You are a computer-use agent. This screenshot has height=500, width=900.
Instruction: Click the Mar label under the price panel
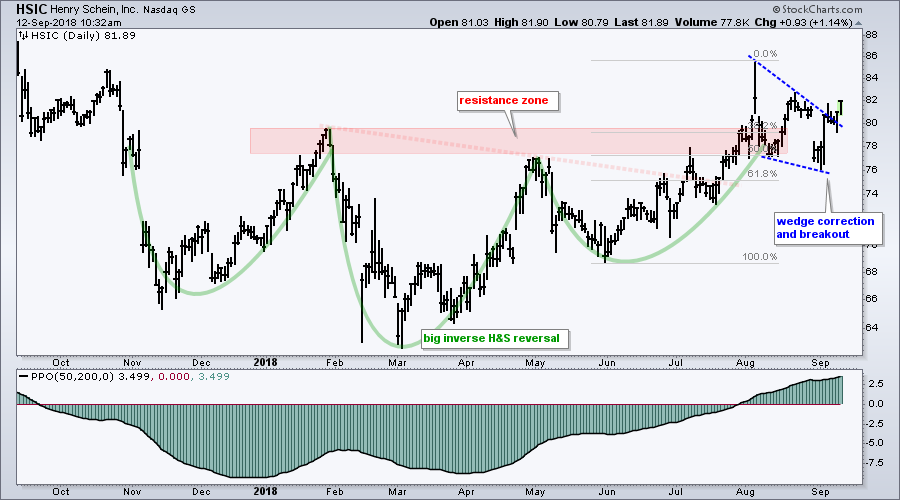[397, 363]
